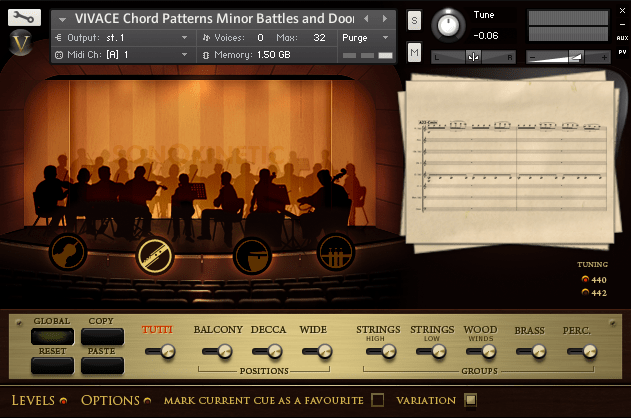Viewport: 631px width, 418px height.
Task: Check mark current cue as favourite
Action: 377,400
